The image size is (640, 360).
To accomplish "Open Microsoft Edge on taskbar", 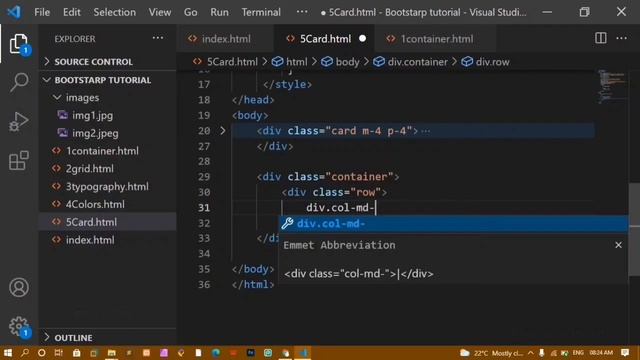I will tap(216, 353).
